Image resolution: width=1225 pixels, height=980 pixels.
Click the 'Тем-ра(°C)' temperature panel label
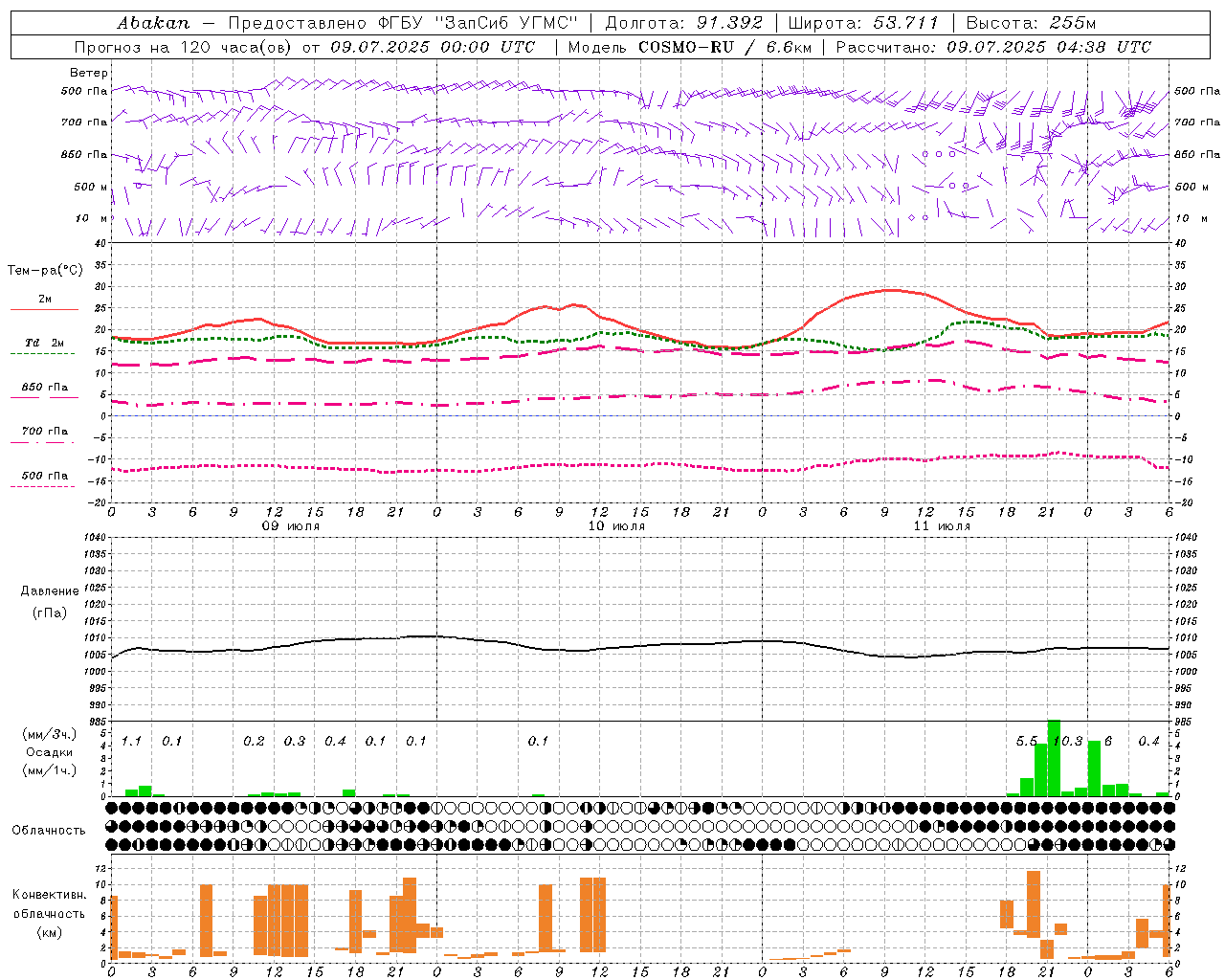[45, 271]
